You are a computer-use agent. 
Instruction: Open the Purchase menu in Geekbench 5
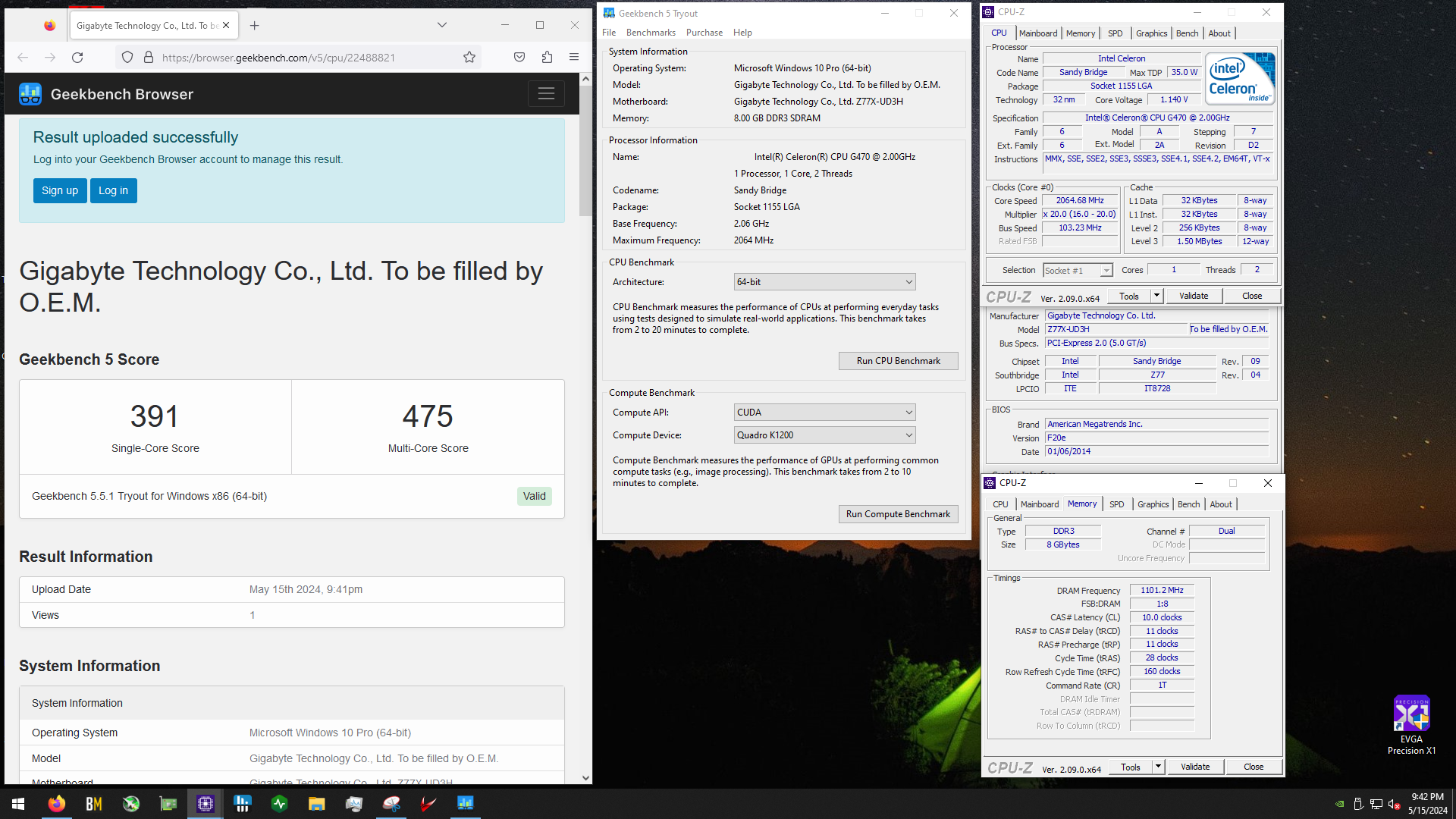[704, 33]
